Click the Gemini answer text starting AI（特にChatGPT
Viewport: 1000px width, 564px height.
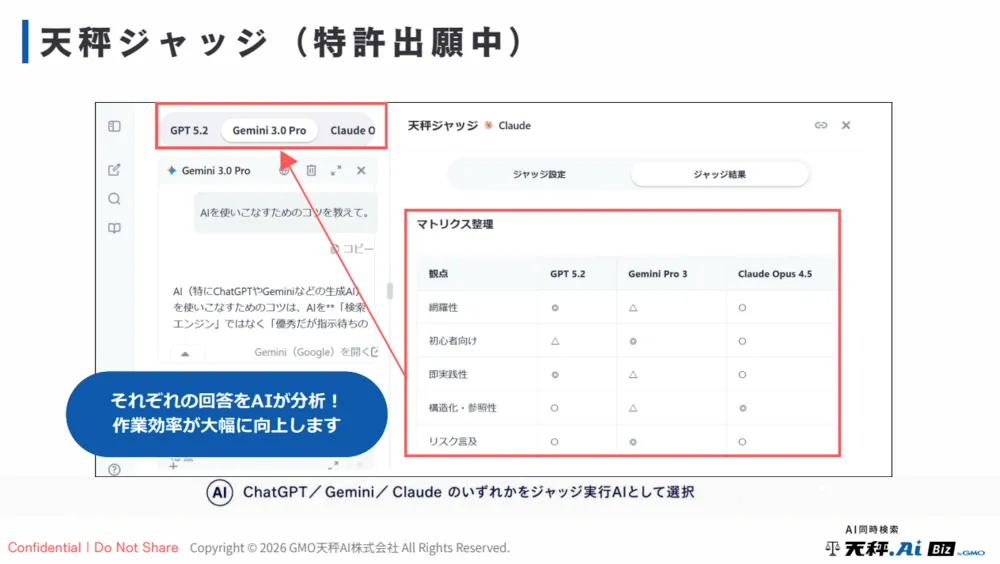270,308
